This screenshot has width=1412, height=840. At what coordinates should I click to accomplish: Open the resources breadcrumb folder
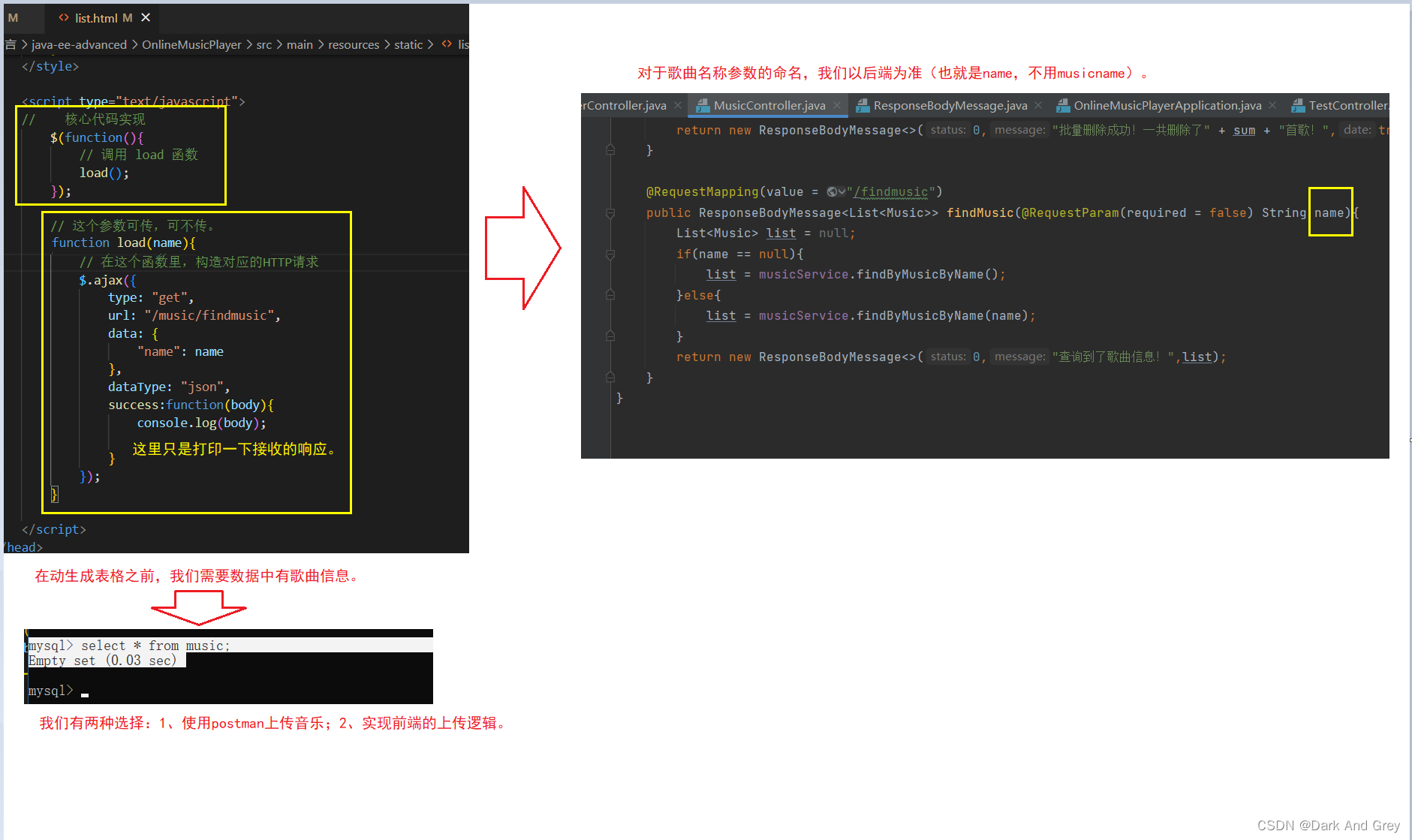[x=354, y=45]
